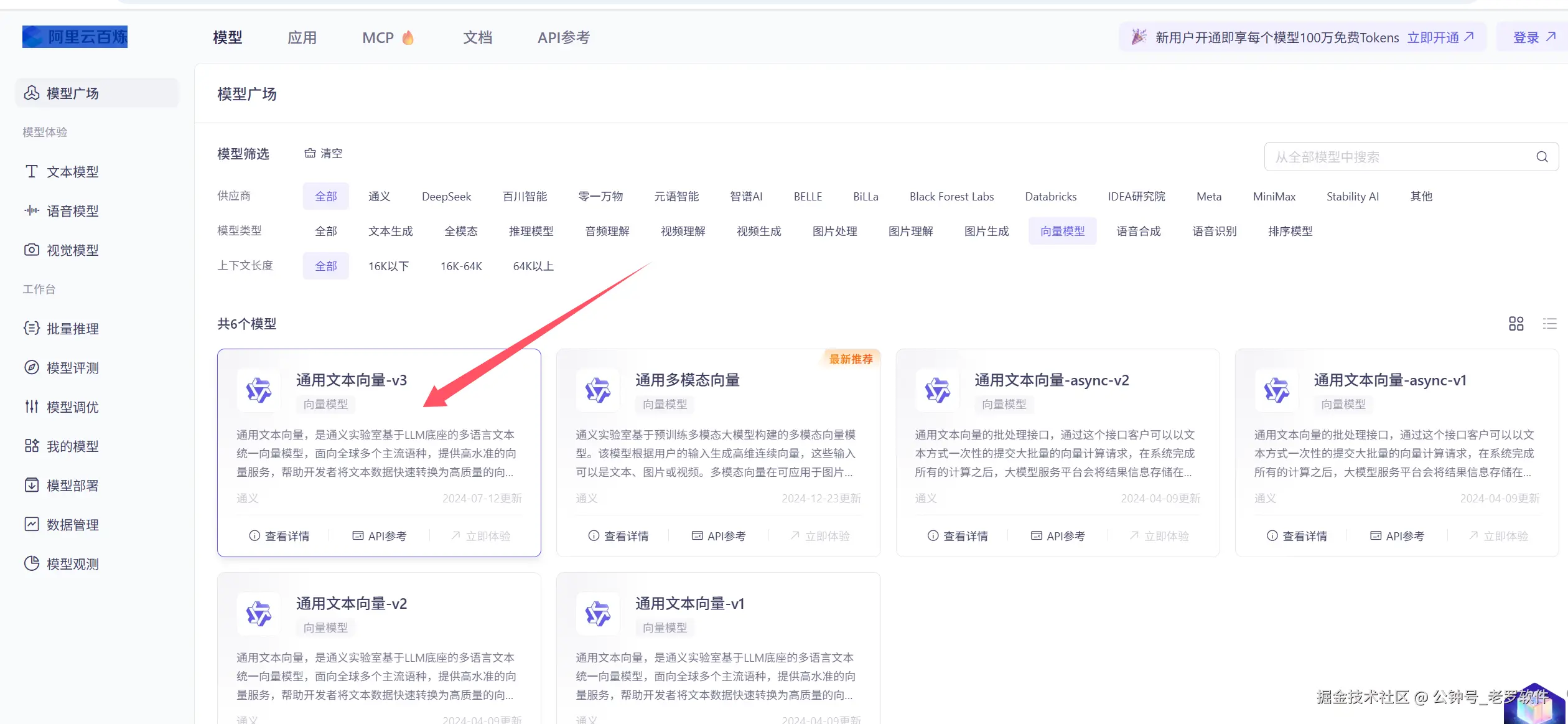Open the 文档 top navigation tab
The image size is (1568, 724).
pyautogui.click(x=477, y=38)
